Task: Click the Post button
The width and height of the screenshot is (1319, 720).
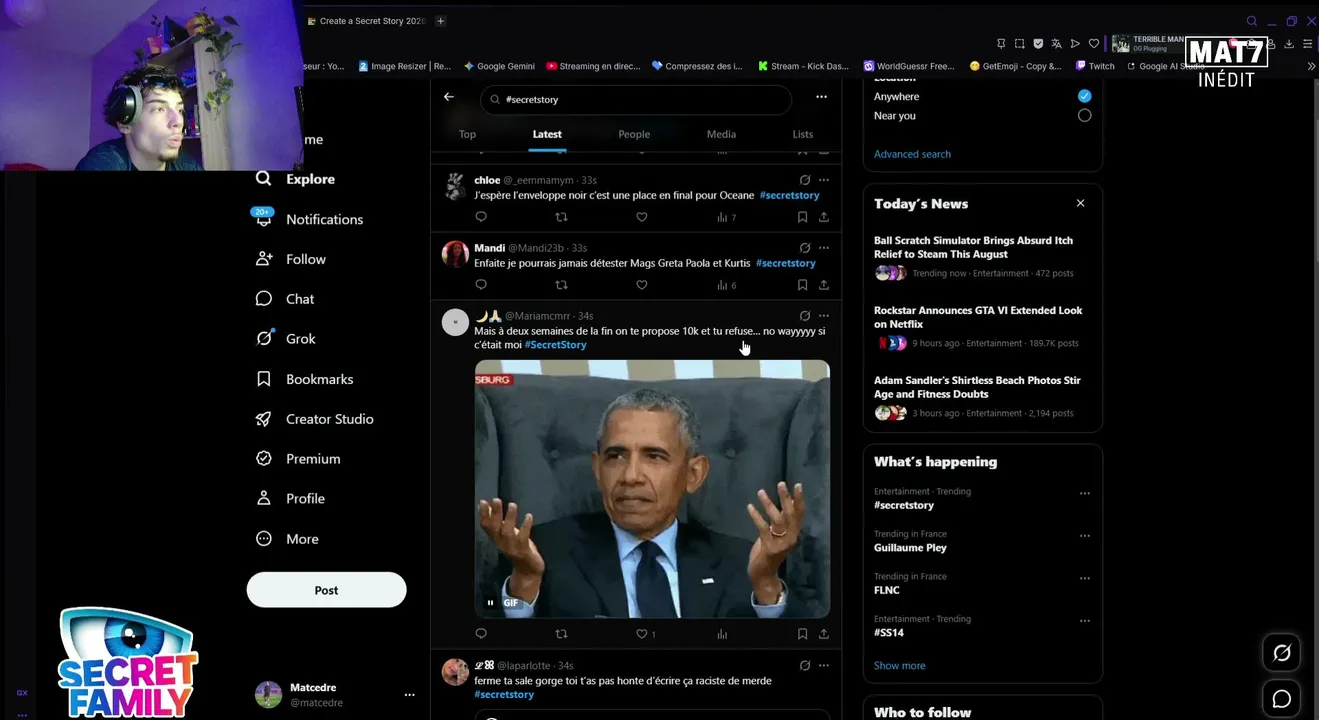Action: (x=326, y=590)
